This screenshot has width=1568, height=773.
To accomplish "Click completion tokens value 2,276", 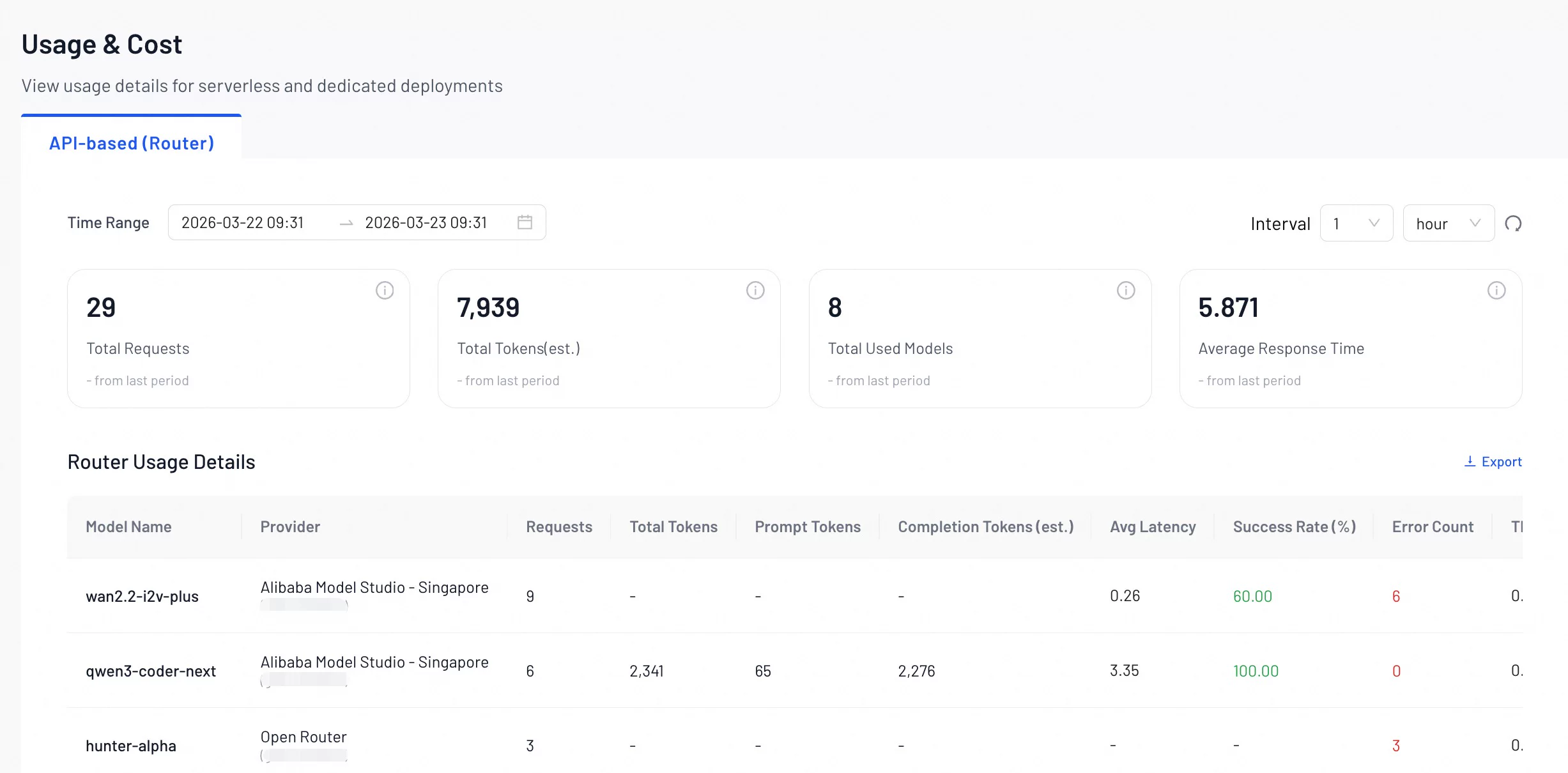I will pos(916,671).
